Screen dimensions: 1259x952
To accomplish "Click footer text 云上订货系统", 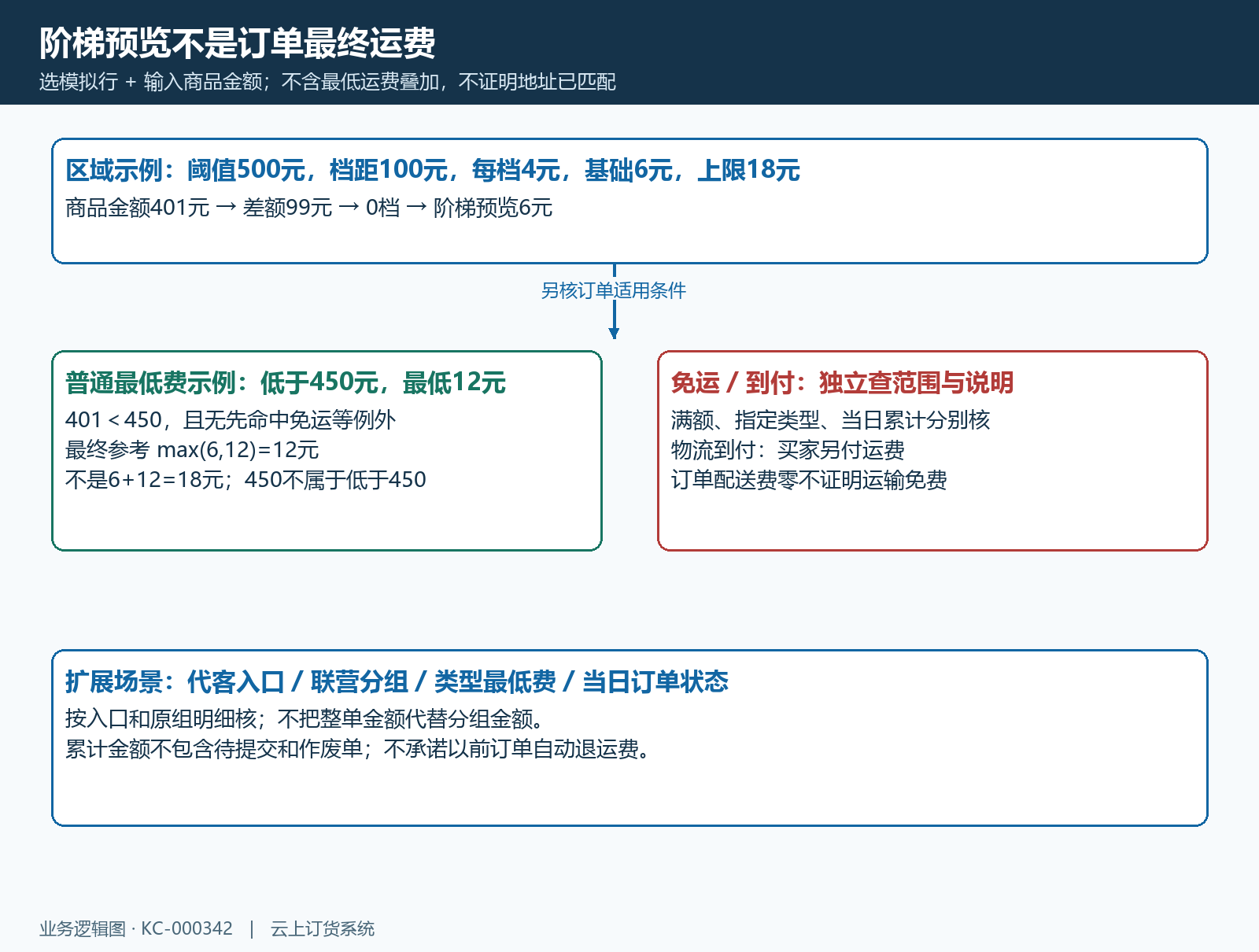I will point(323,928).
